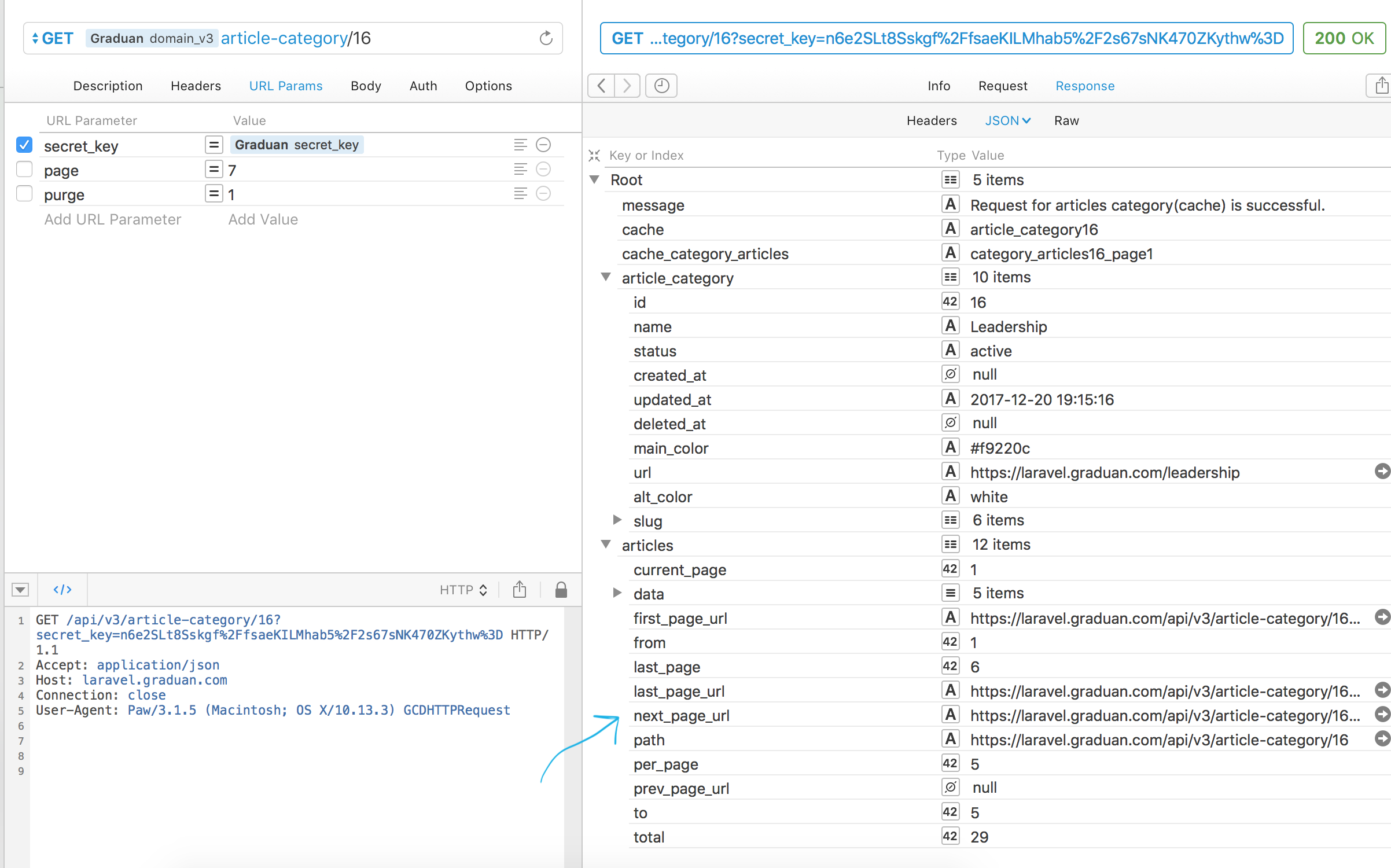Go back to previous response with left arrow

pos(602,86)
